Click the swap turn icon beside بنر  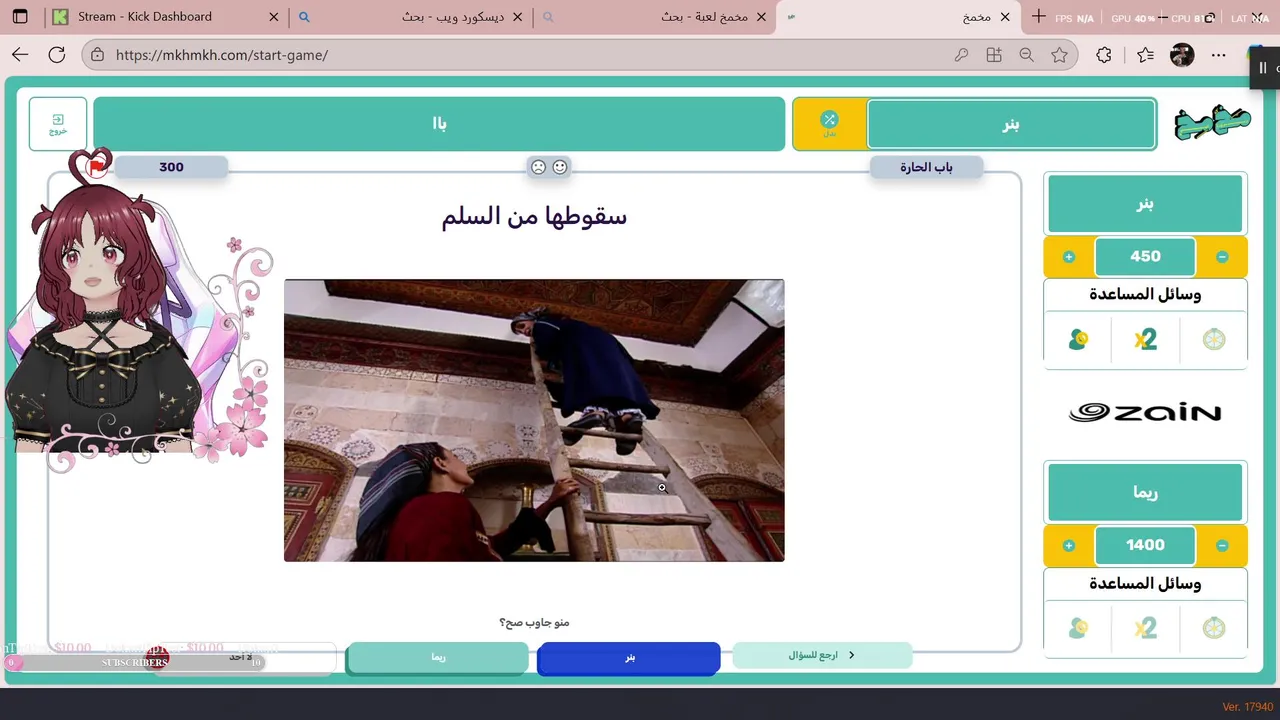point(829,124)
